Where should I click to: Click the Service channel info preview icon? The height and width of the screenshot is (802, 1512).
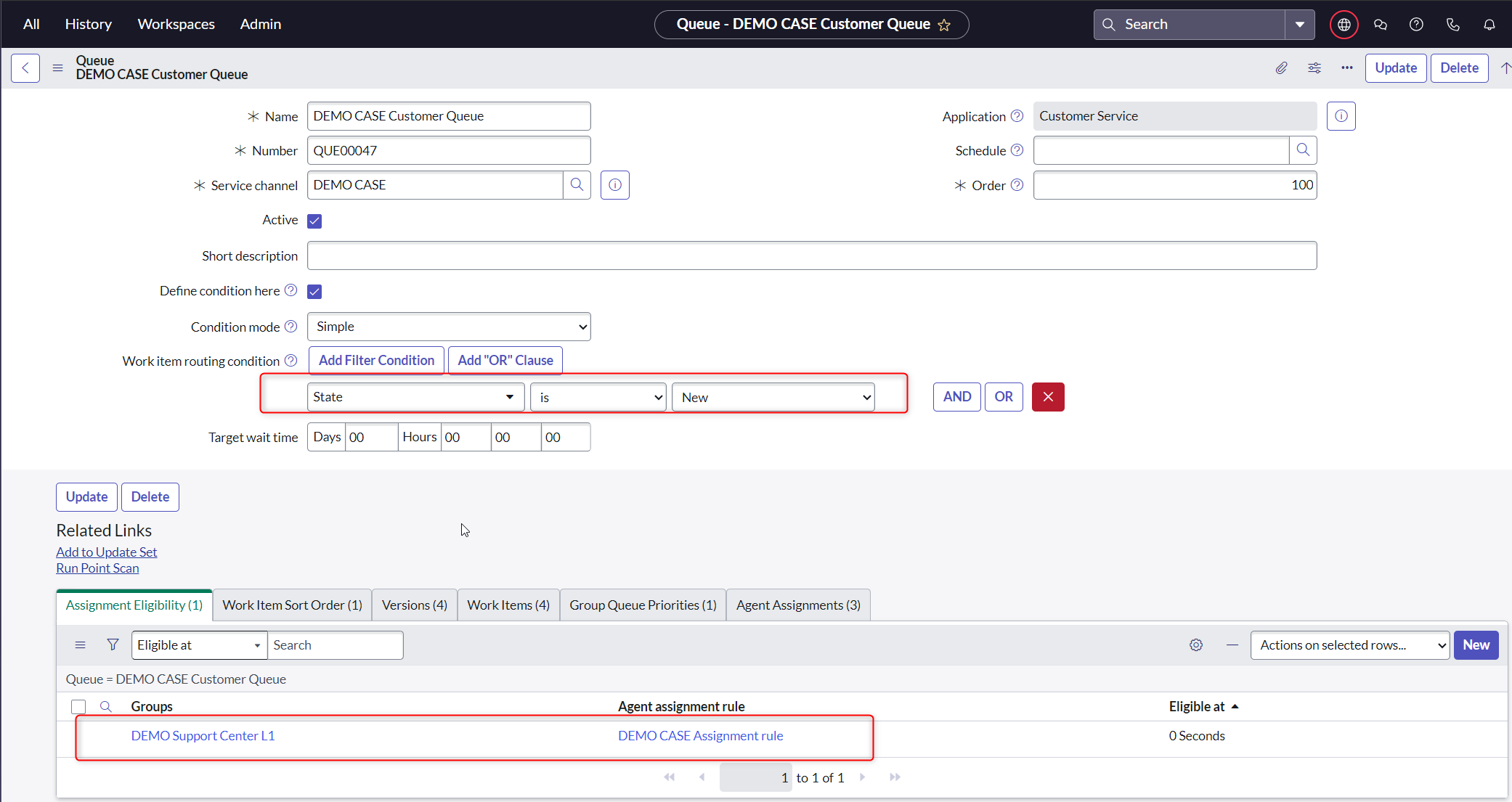615,185
